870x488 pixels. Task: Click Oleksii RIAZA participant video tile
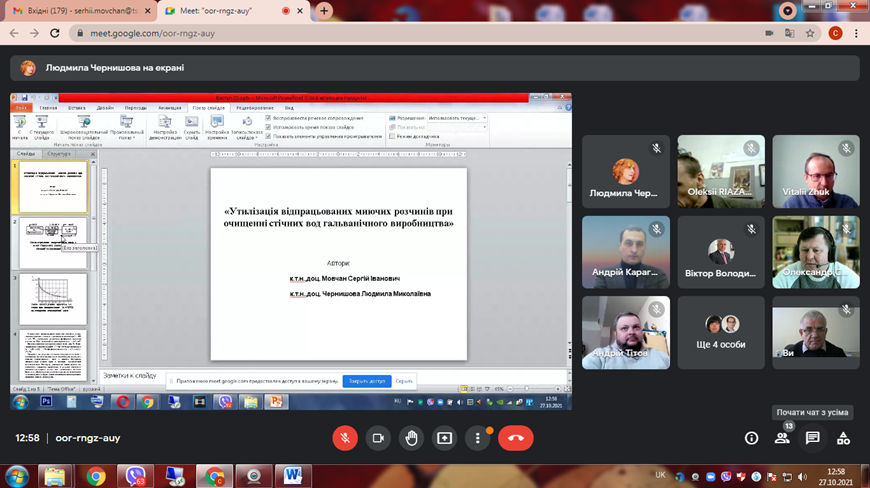click(721, 171)
